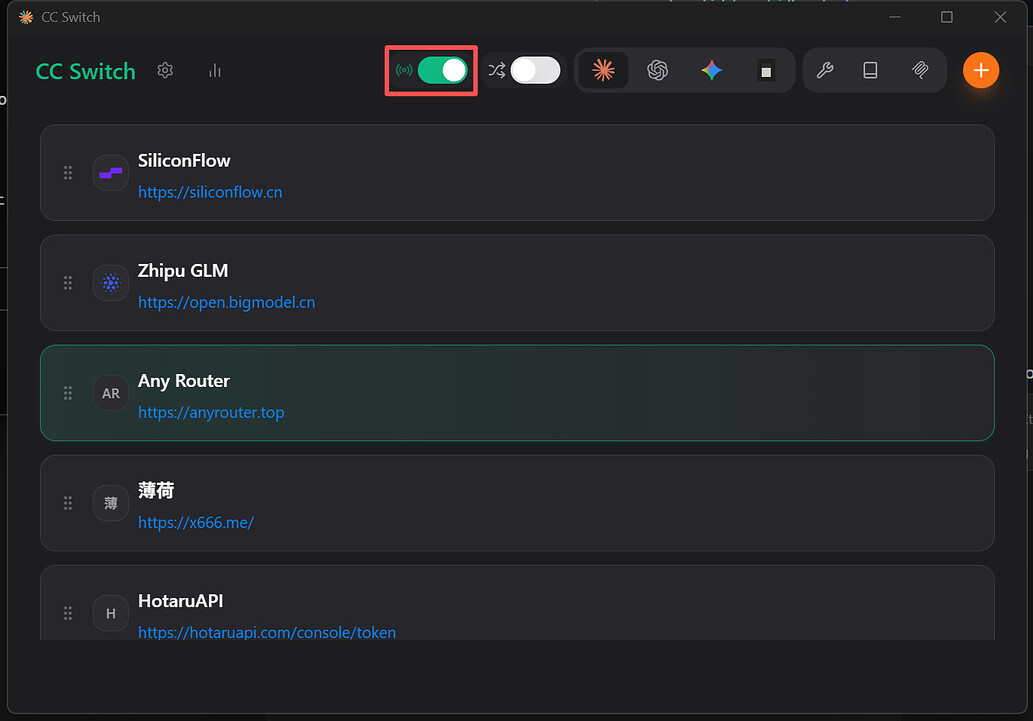Maximize the CC Switch window
Viewport: 1033px width, 721px height.
pos(947,17)
